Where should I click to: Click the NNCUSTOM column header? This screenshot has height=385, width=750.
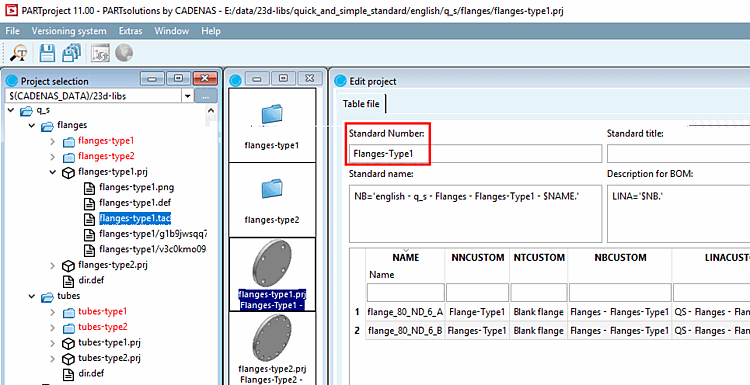pos(477,258)
